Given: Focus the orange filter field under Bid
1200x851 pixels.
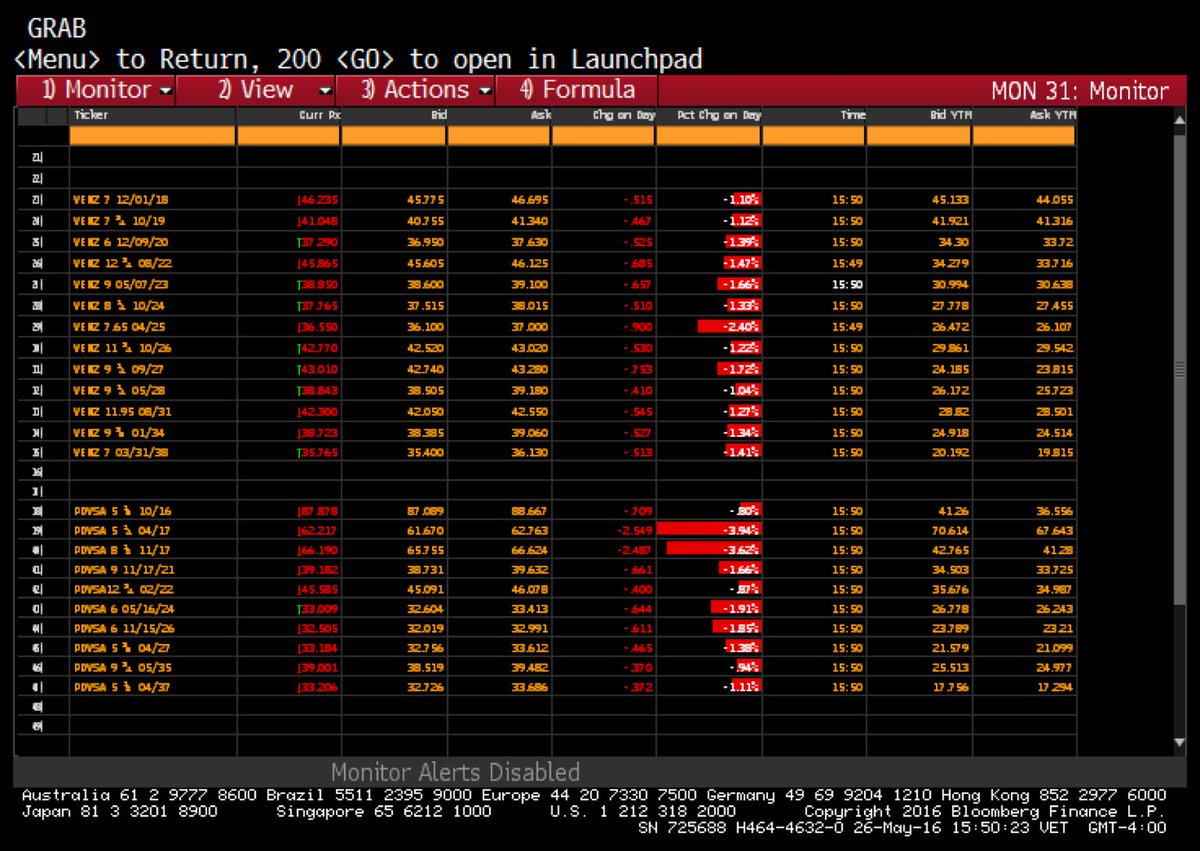Looking at the screenshot, I should point(394,136).
